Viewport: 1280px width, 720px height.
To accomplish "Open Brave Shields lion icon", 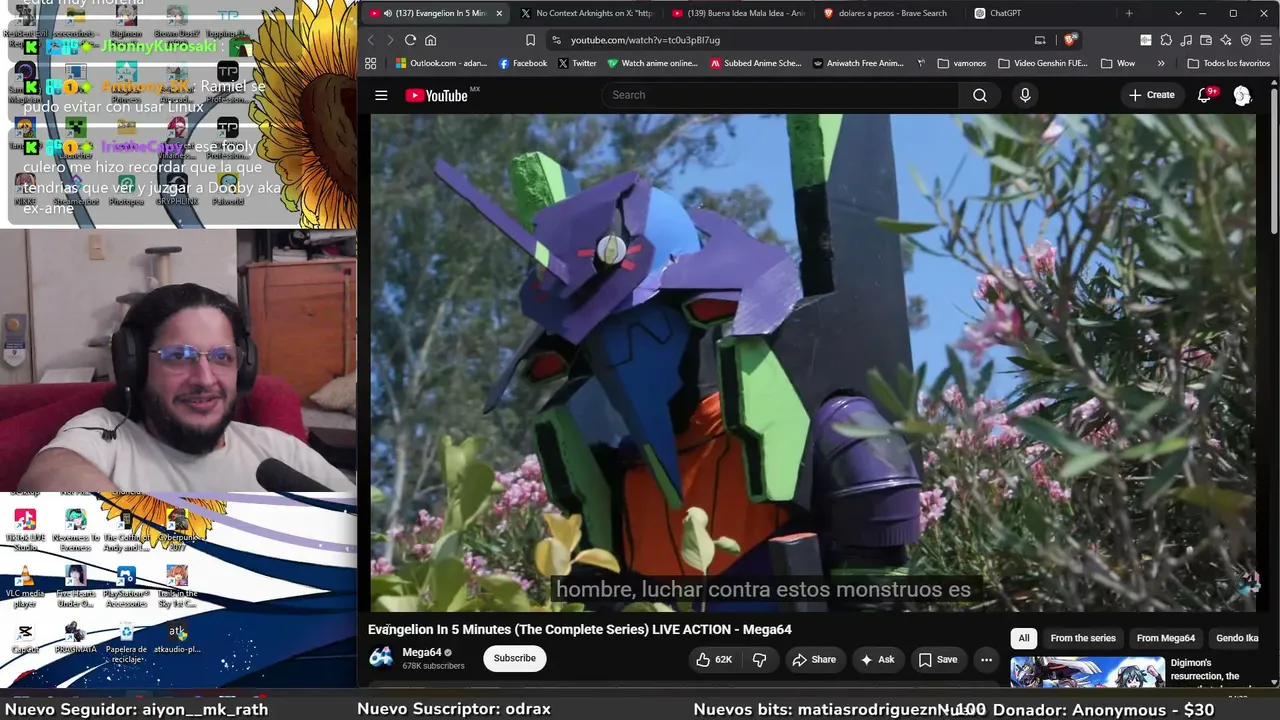I will click(x=1070, y=40).
